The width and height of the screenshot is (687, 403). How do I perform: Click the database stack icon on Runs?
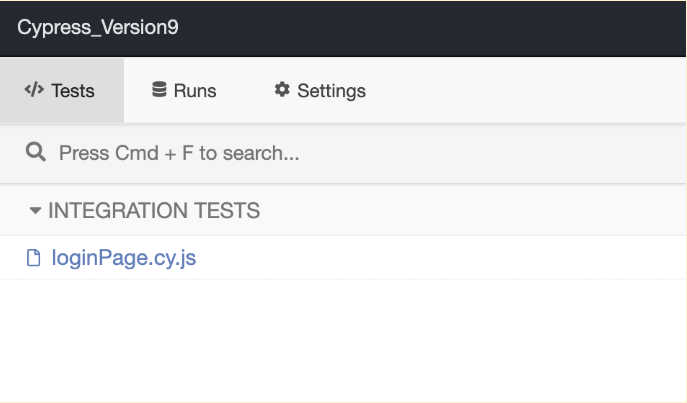pos(159,90)
